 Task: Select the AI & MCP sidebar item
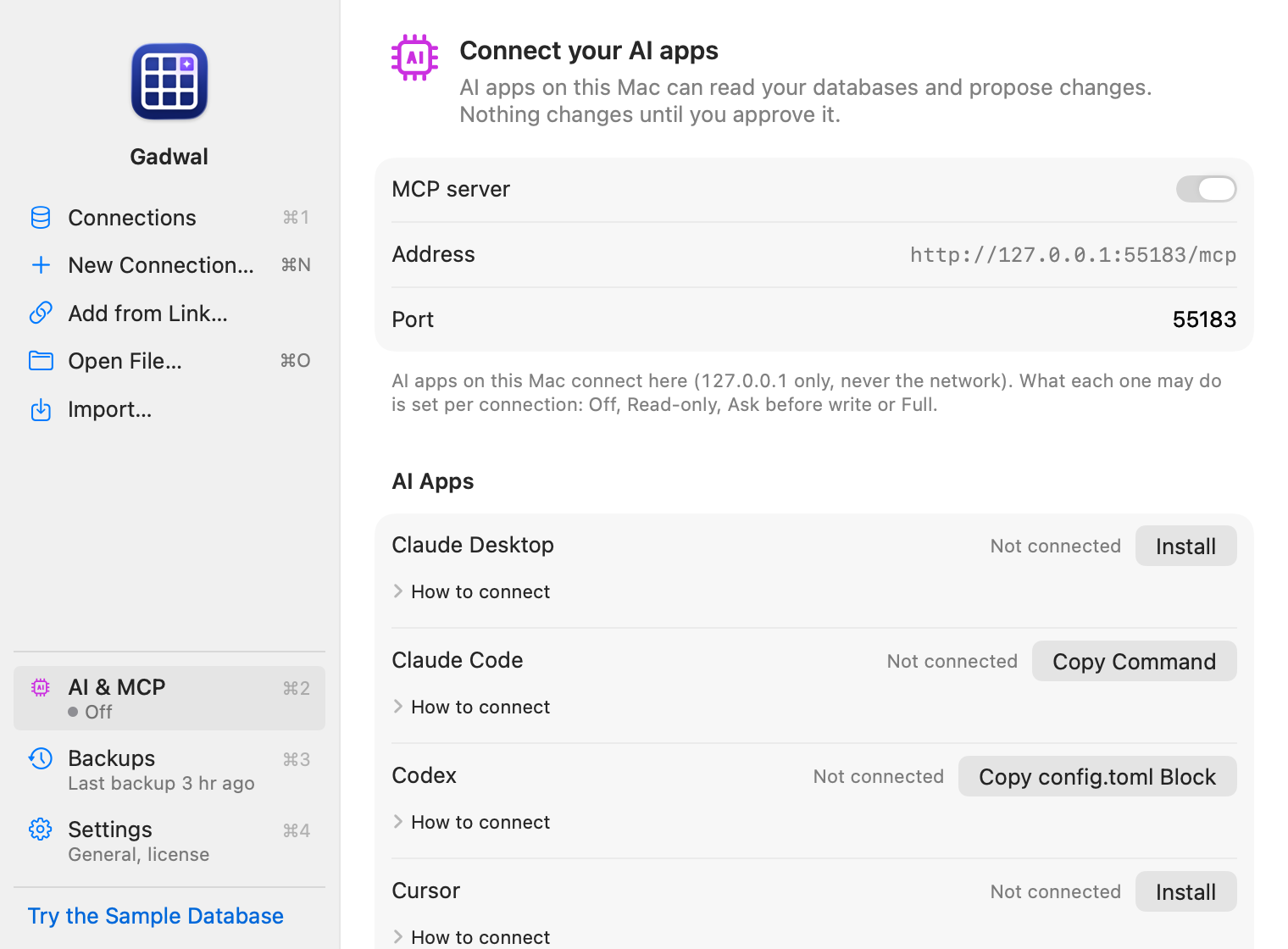click(169, 698)
